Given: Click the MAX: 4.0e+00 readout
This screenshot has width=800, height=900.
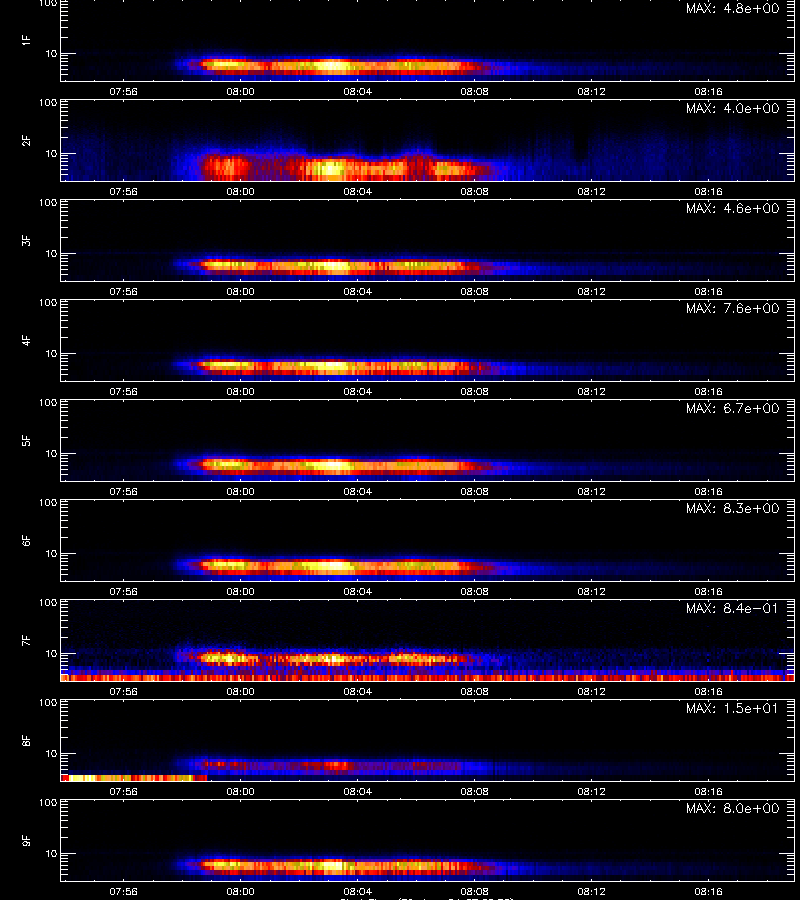Looking at the screenshot, I should point(732,108).
